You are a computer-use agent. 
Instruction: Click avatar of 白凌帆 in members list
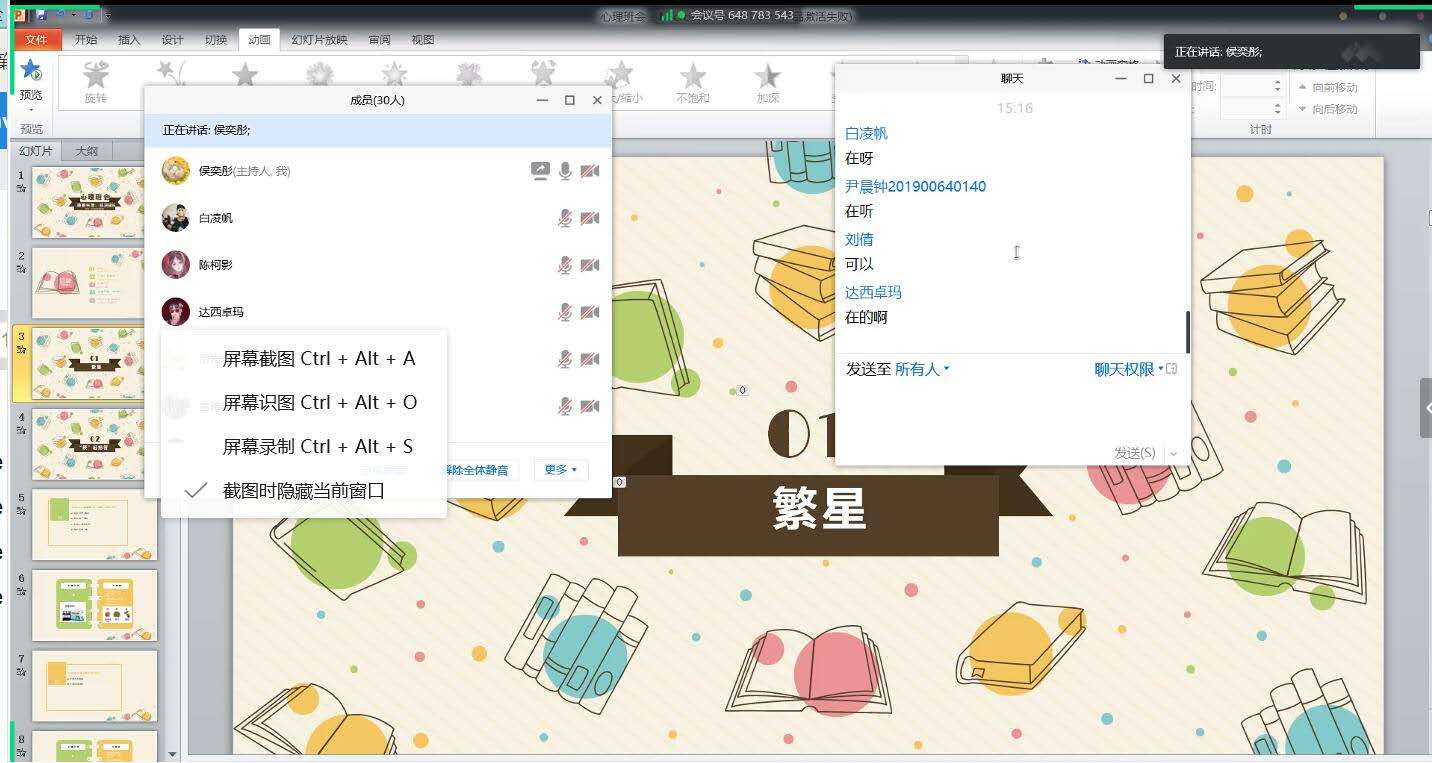coord(176,218)
